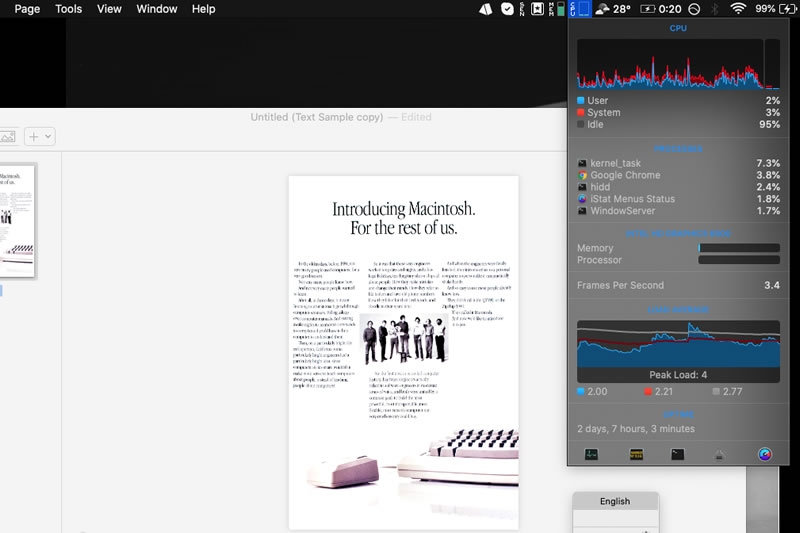Click the Introducing Macintosh headline on page

(x=404, y=218)
